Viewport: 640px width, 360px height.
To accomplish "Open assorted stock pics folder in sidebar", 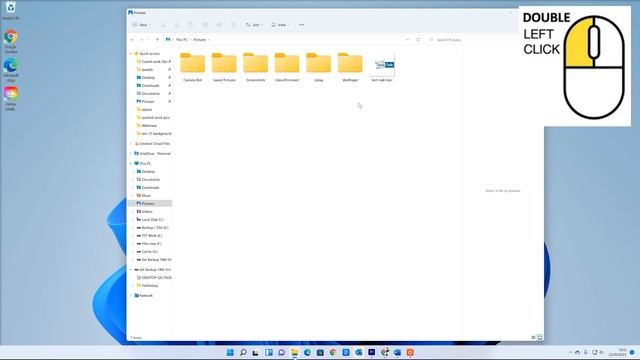I will tap(153, 118).
